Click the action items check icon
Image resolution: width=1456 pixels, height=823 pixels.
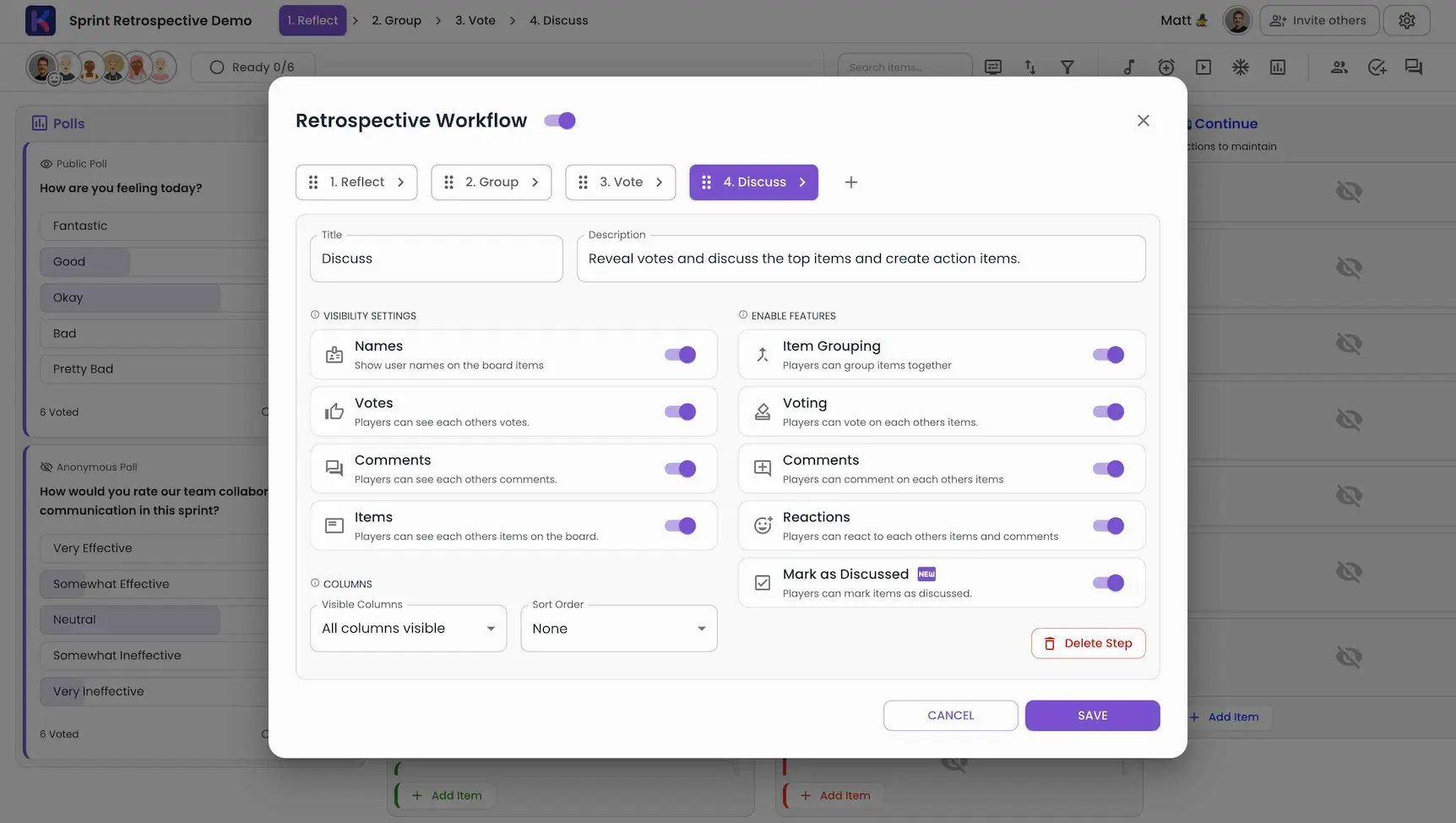coord(1377,67)
